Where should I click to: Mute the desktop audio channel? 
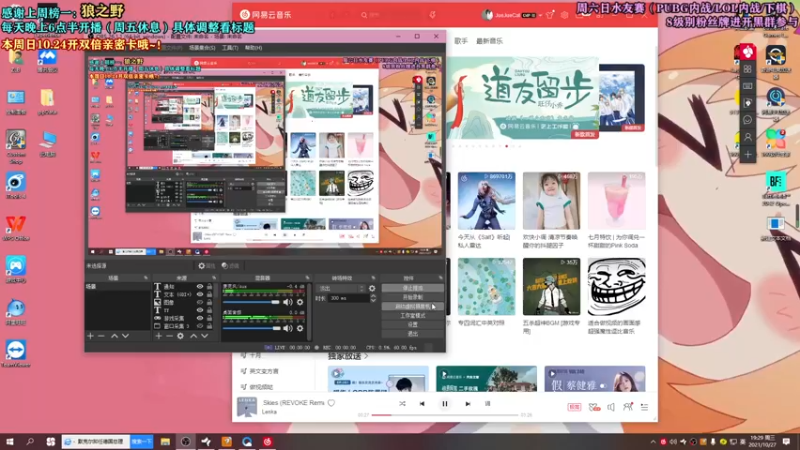tap(288, 328)
